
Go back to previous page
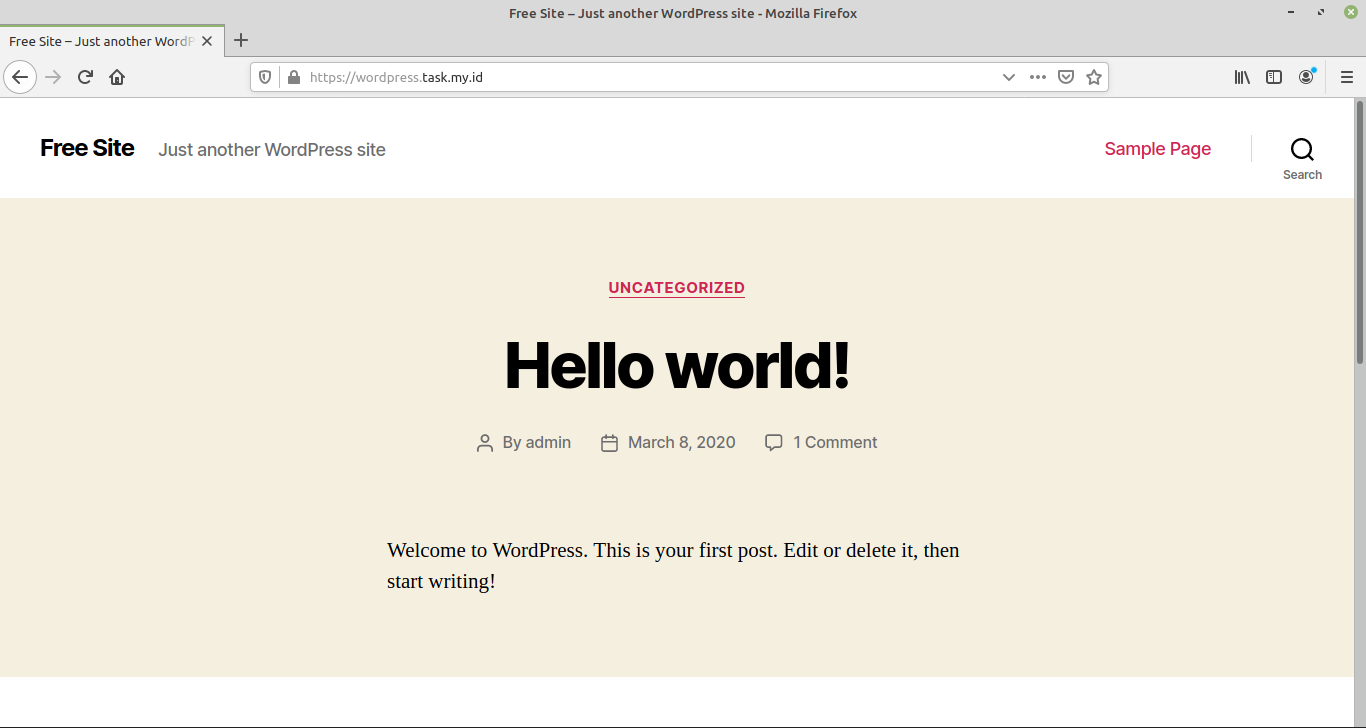tap(20, 77)
